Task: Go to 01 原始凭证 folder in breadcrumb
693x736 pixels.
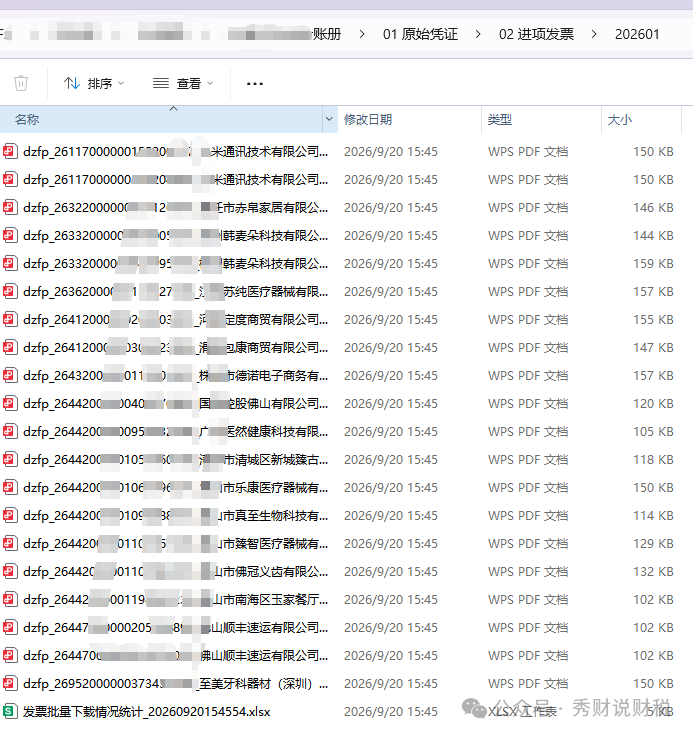Action: point(420,34)
